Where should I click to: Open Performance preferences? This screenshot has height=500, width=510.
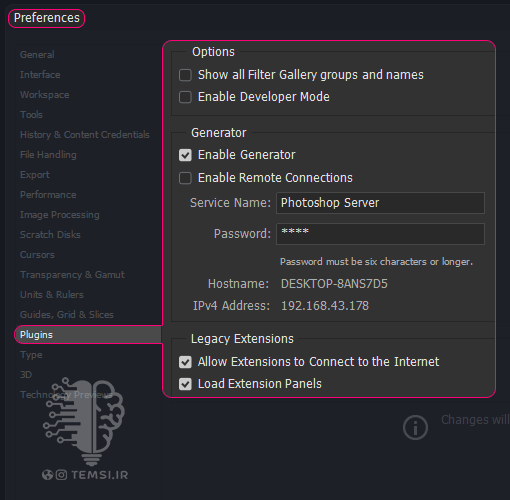pyautogui.click(x=48, y=195)
